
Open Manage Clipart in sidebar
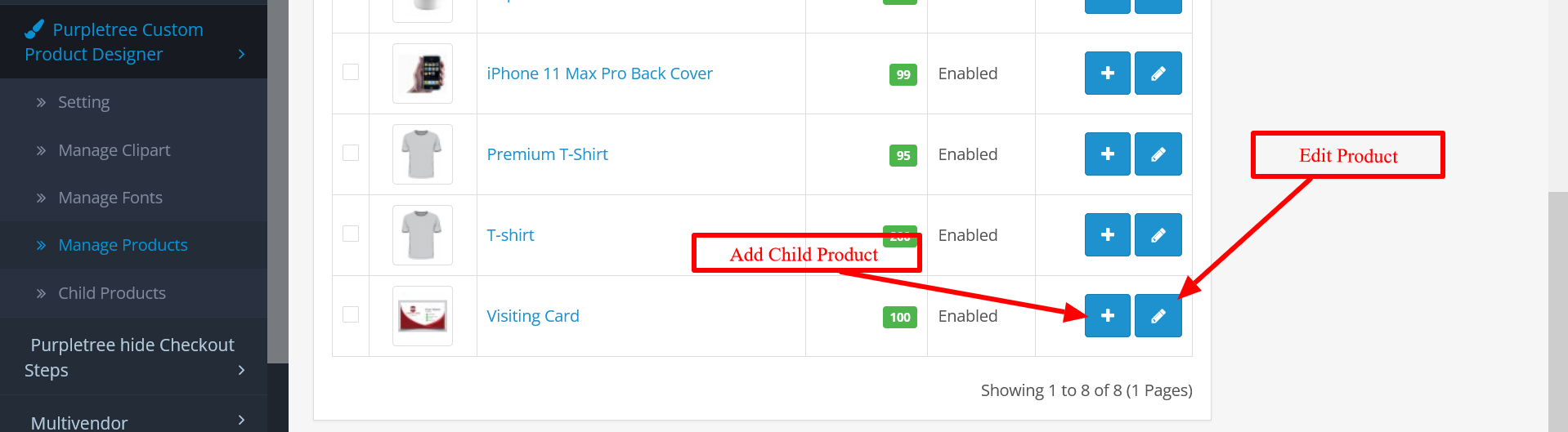click(x=114, y=150)
